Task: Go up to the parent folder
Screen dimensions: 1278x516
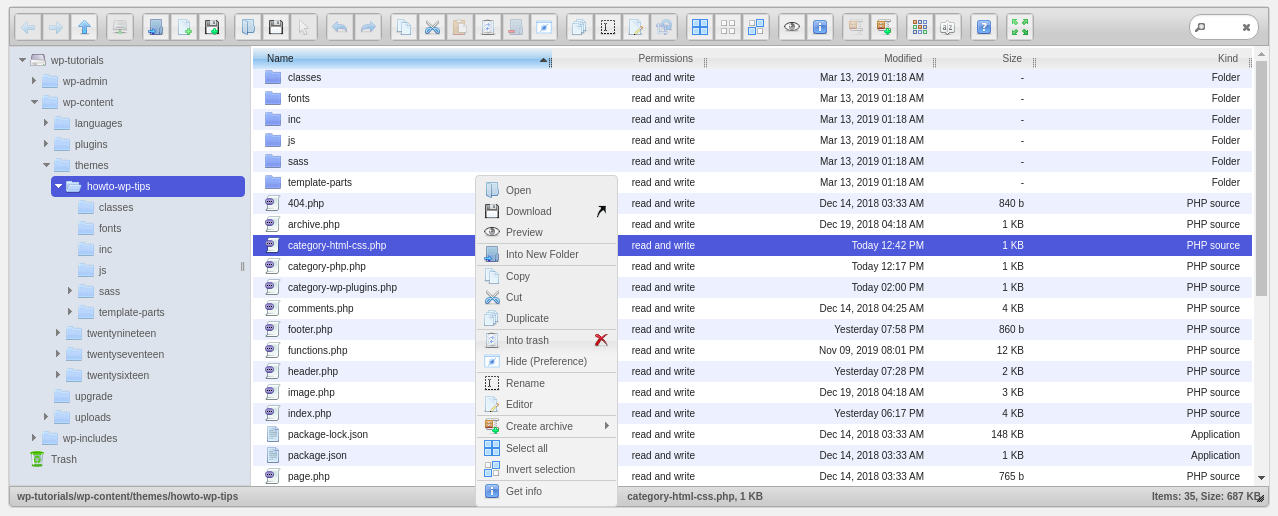Action: coord(84,27)
